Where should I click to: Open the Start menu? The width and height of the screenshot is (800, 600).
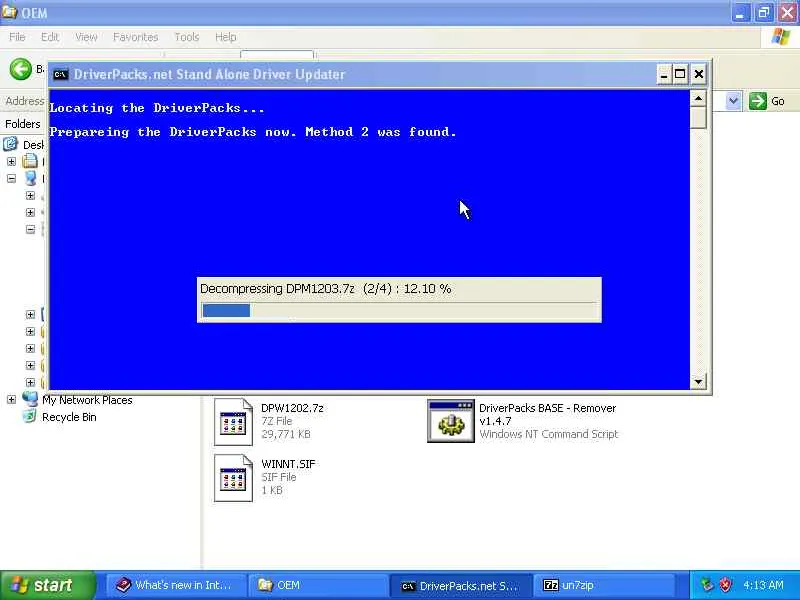coord(47,585)
